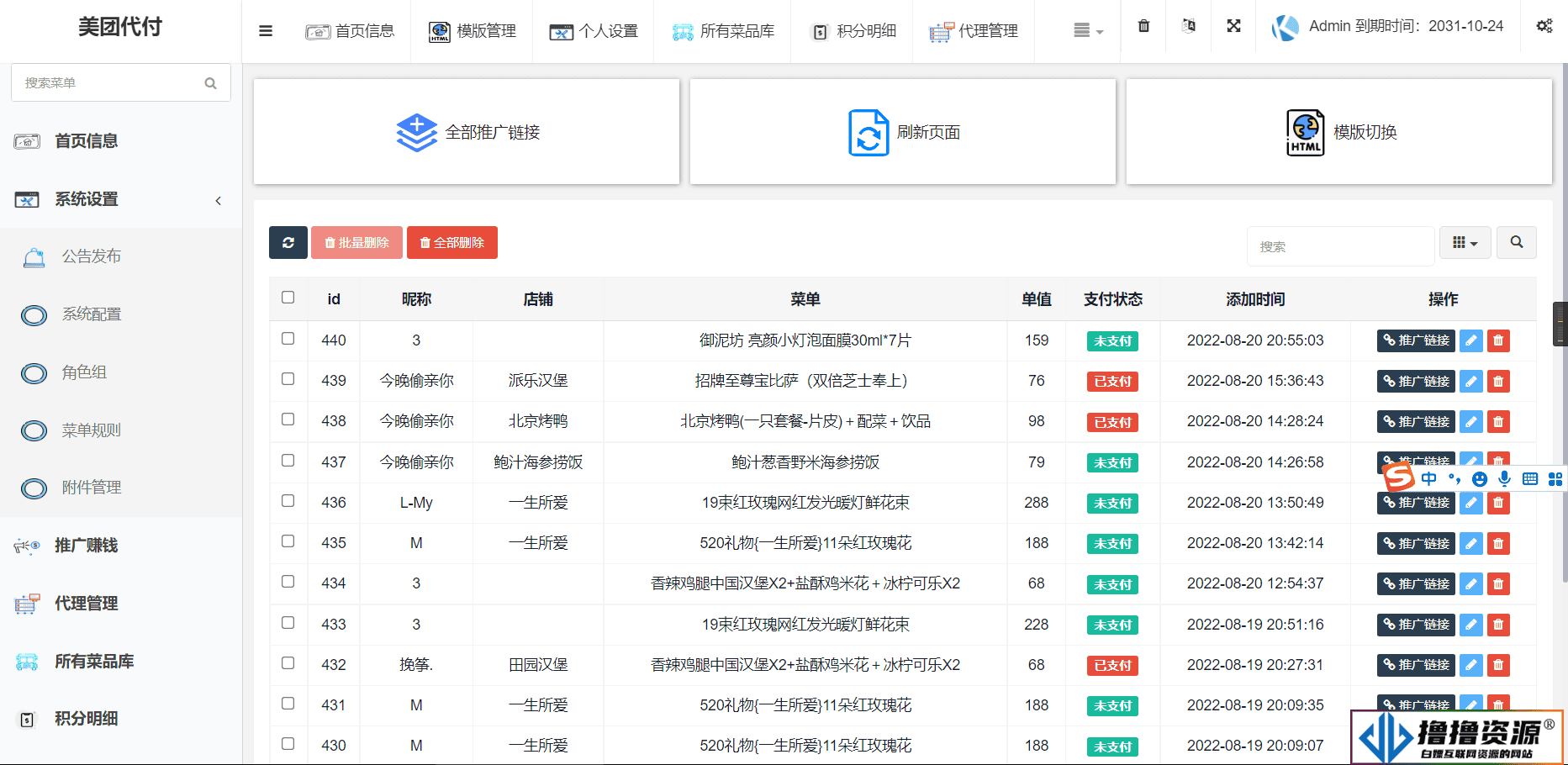Open the settings gears icon at top right
The width and height of the screenshot is (1568, 765).
click(1544, 26)
